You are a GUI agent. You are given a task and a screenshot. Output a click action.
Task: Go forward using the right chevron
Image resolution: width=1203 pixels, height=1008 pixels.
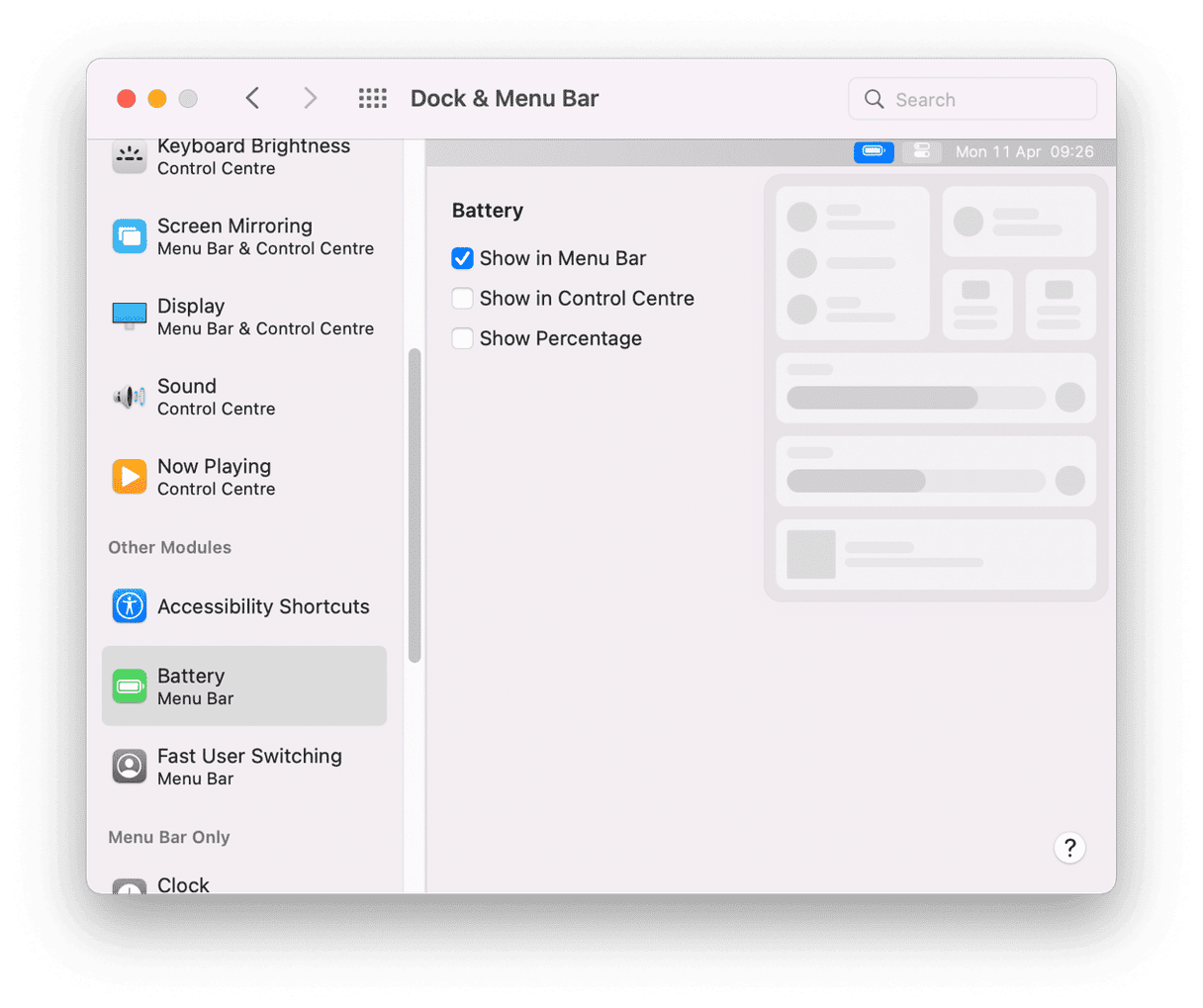click(310, 98)
